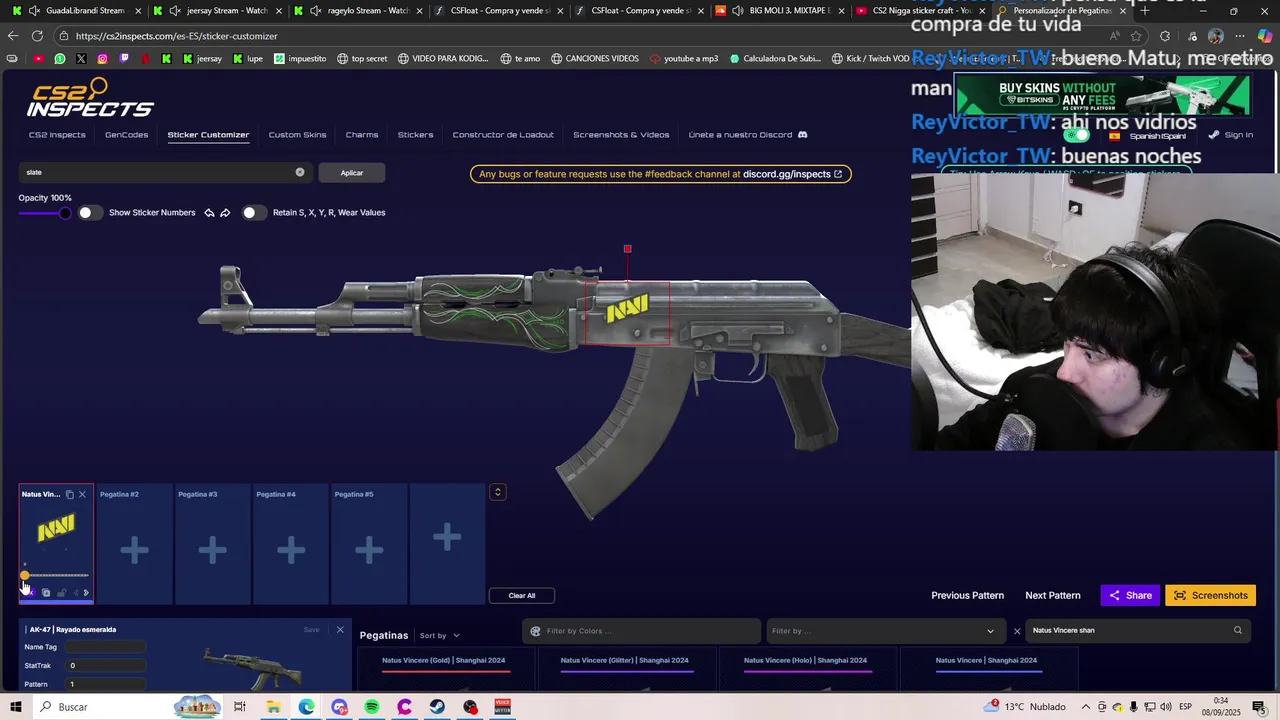The width and height of the screenshot is (1280, 720).
Task: Toggle Show Sticker Numbers switch
Action: [91, 213]
